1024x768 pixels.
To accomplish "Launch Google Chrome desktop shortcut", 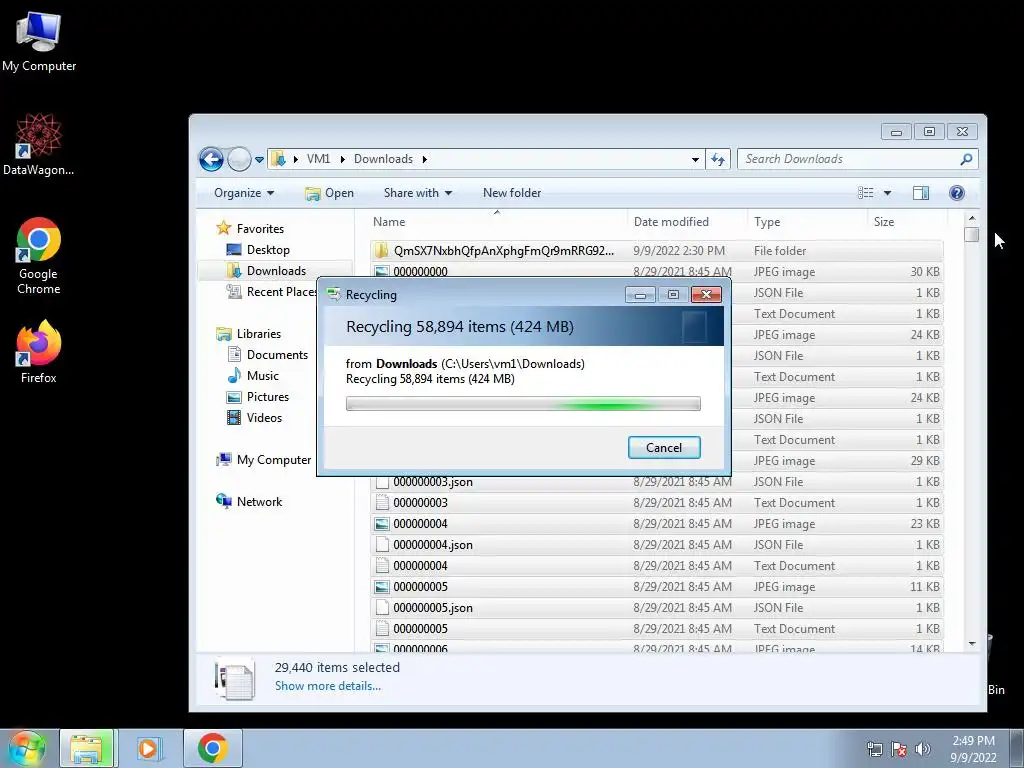I will [x=39, y=255].
